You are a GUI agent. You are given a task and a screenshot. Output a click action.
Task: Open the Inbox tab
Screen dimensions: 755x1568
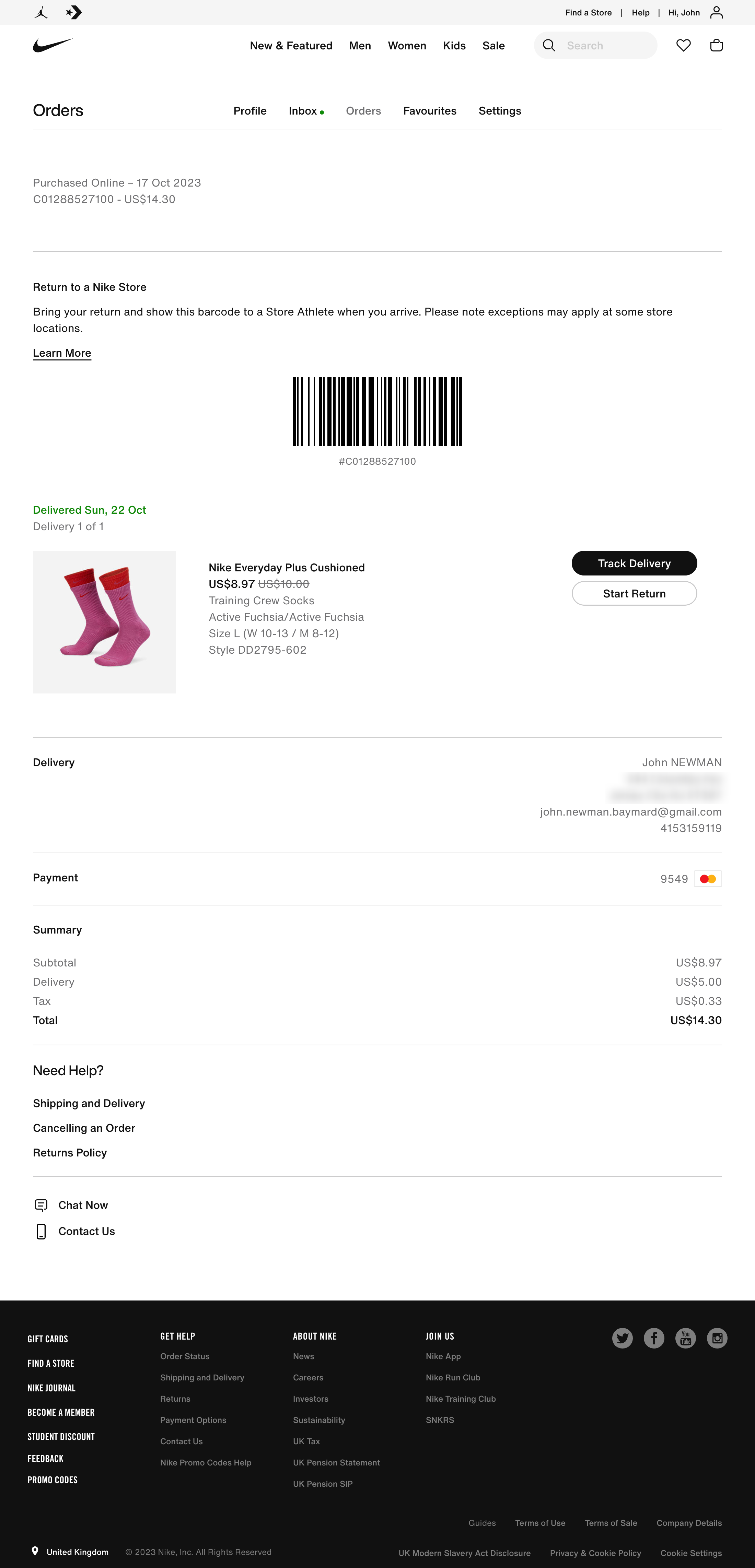303,111
